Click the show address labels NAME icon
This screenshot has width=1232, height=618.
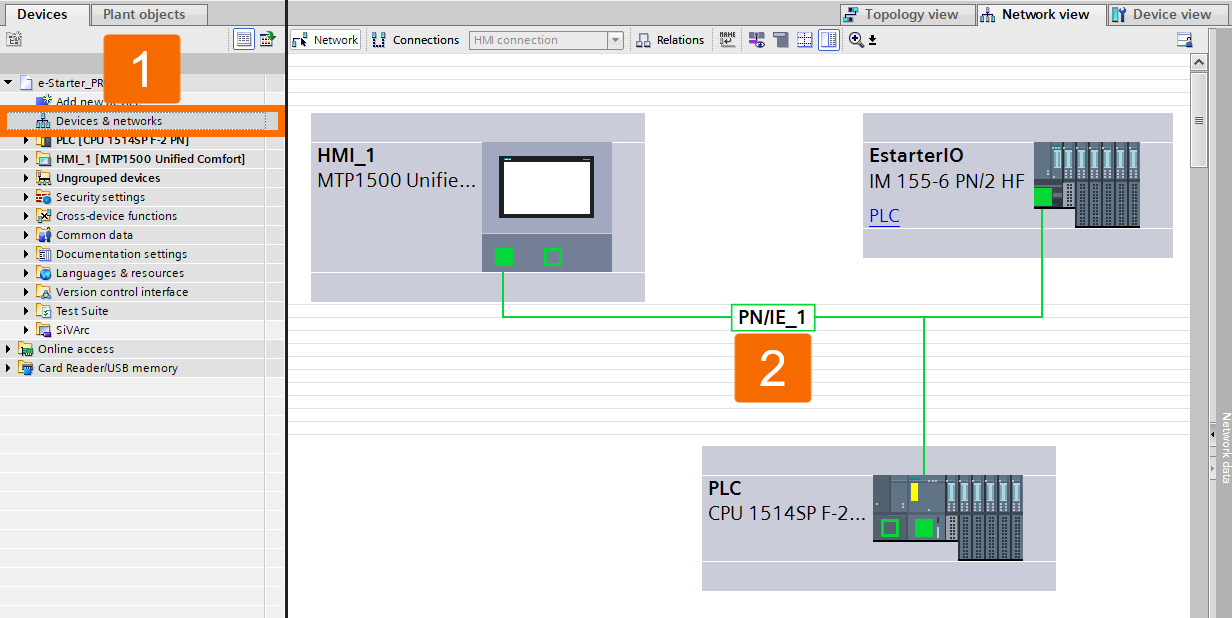click(727, 40)
